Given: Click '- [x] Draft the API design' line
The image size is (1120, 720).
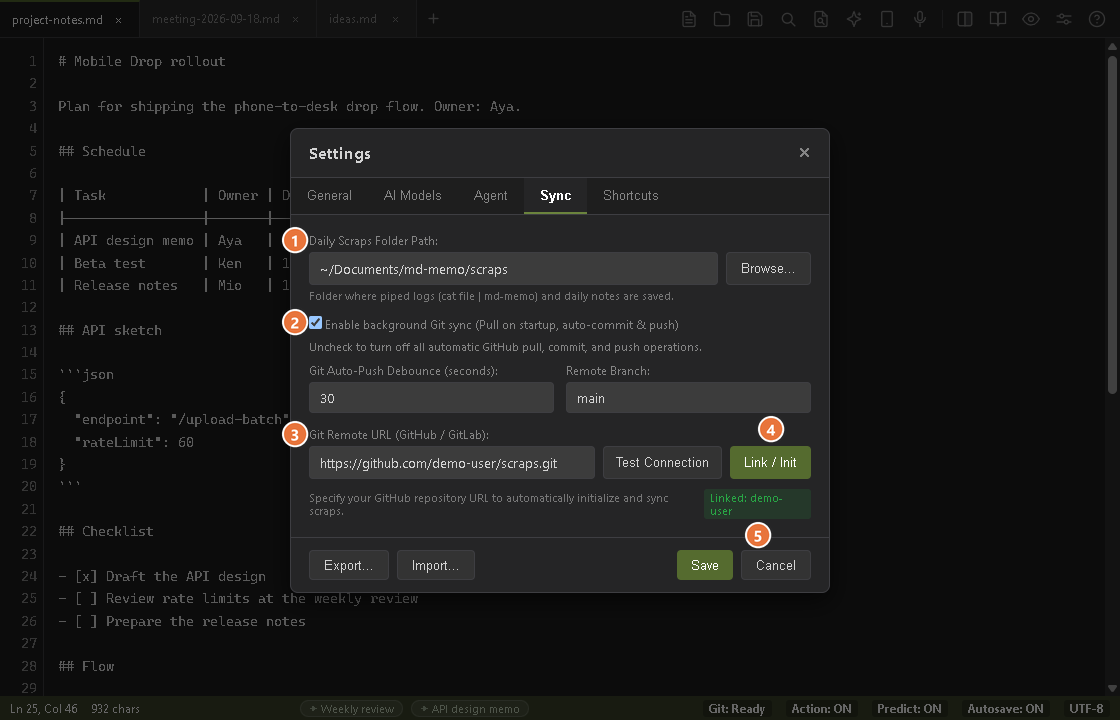Looking at the screenshot, I should [x=161, y=576].
